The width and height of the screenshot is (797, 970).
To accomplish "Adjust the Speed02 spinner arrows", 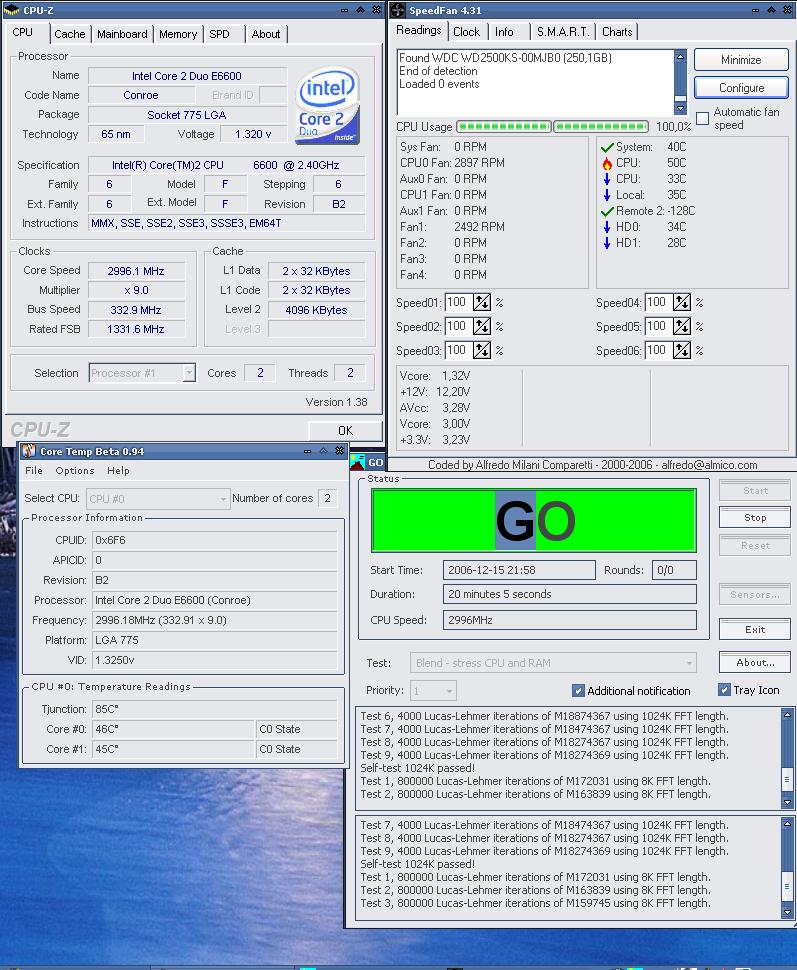I will point(481,326).
